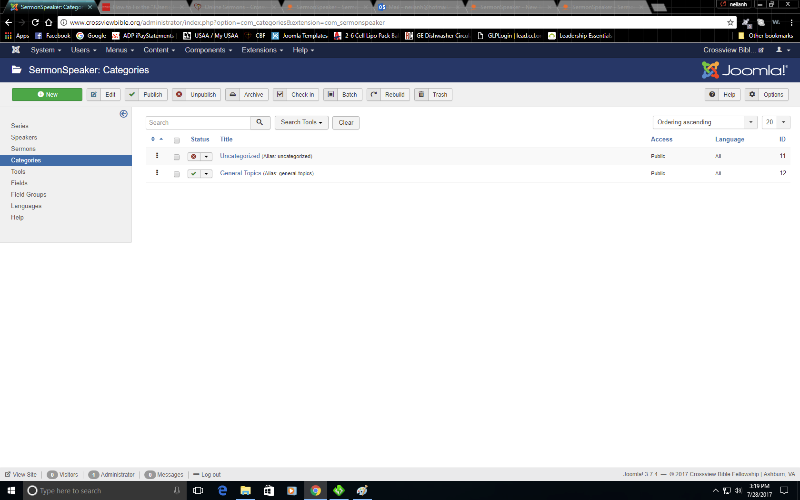Image resolution: width=800 pixels, height=500 pixels.
Task: Open the Windows Start menu
Action: [x=11, y=490]
